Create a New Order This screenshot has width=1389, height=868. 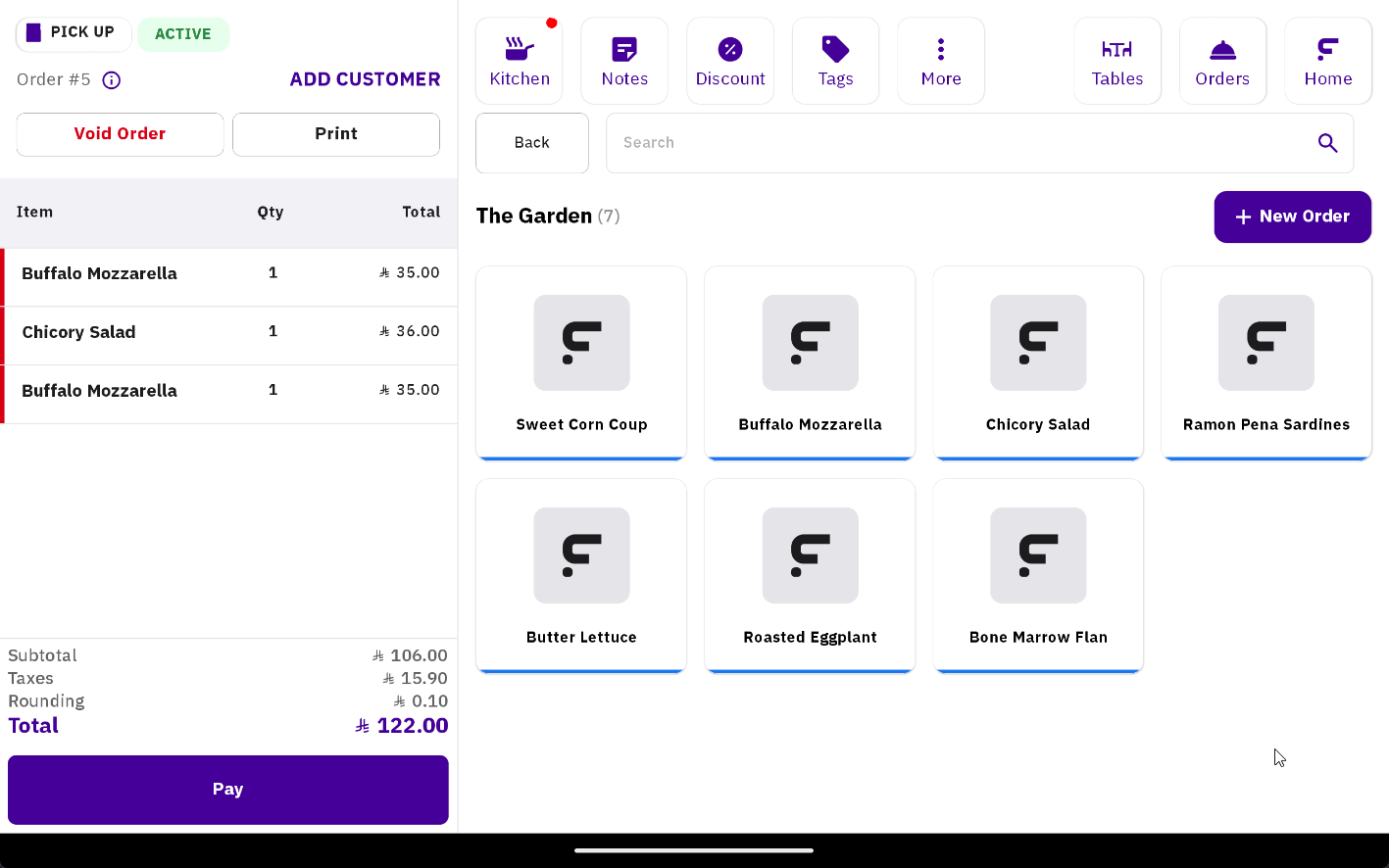[1292, 217]
